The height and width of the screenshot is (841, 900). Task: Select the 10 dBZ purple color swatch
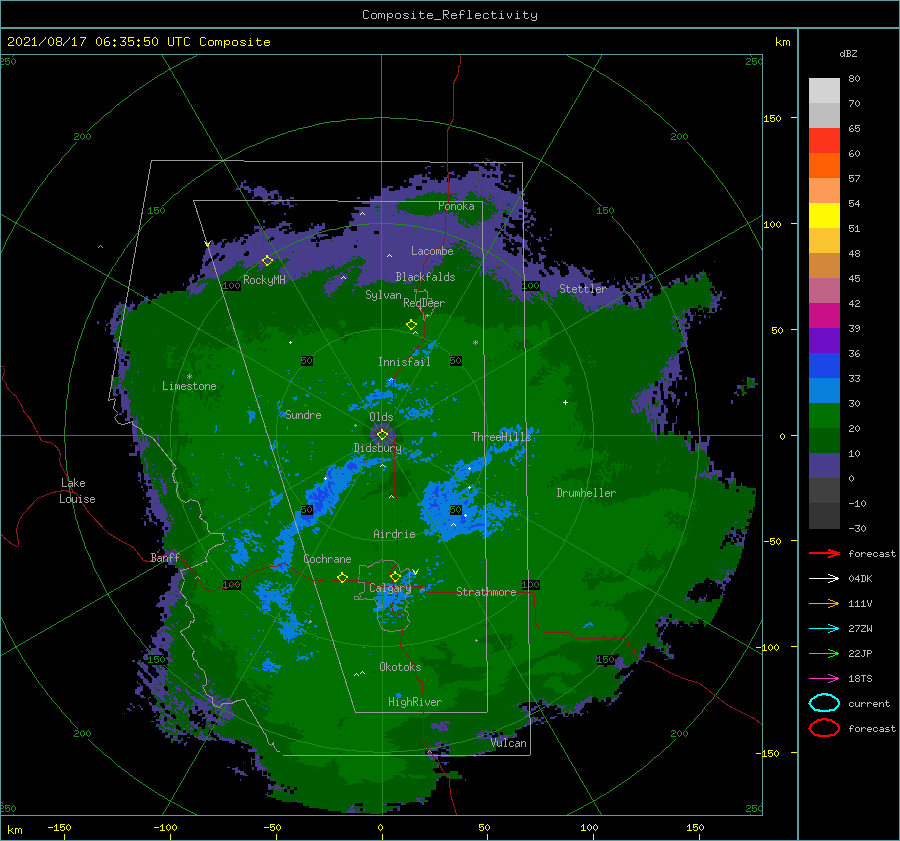pos(824,466)
